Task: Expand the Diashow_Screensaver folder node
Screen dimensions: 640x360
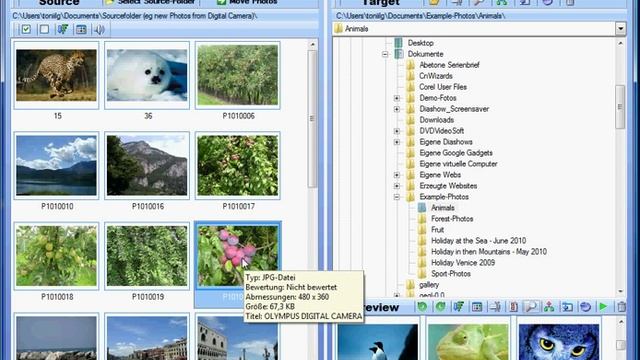Action: pos(396,109)
